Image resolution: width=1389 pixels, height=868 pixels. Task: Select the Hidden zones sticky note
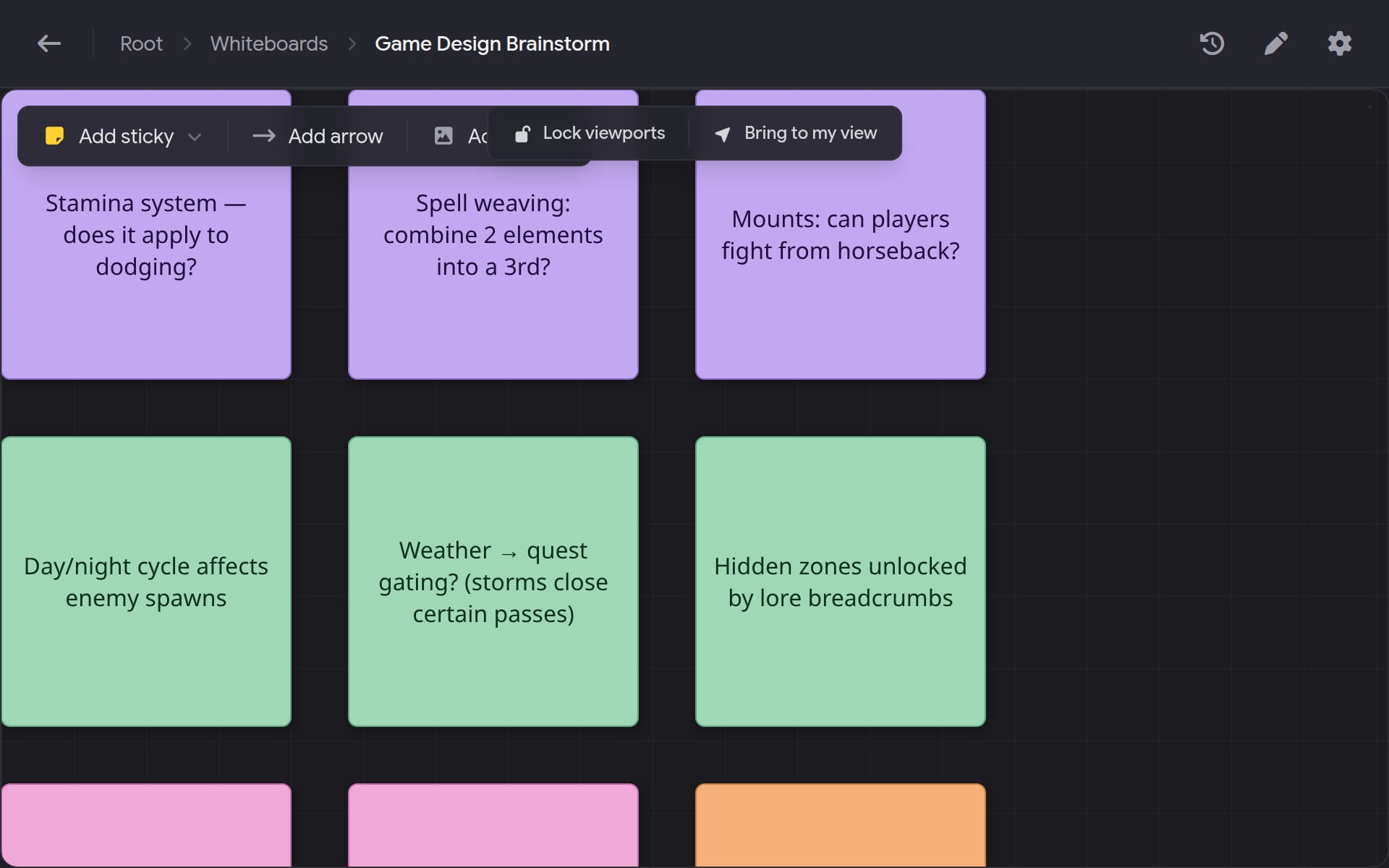(x=841, y=582)
